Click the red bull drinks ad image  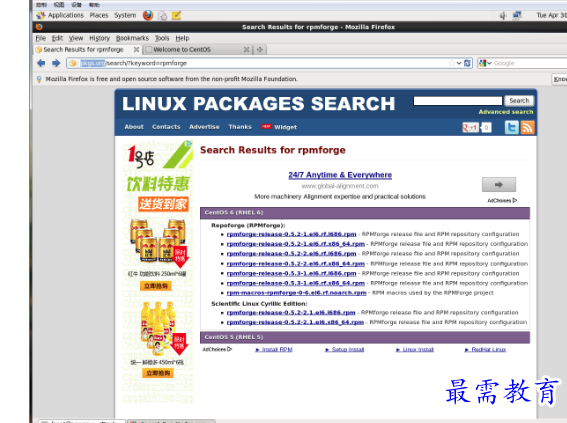coord(158,242)
